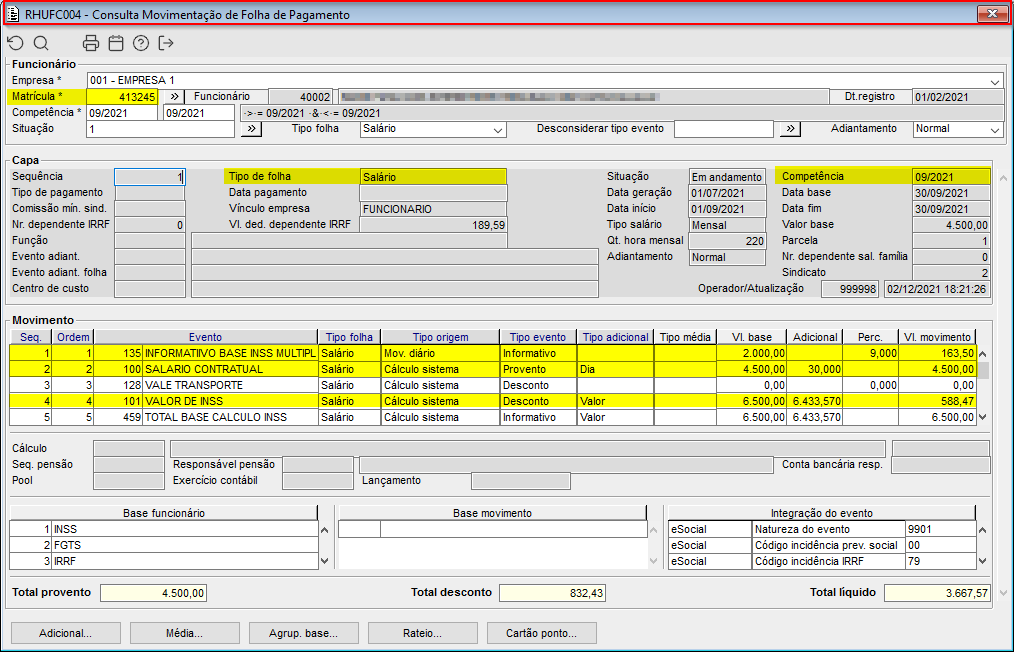The image size is (1014, 652).
Task: Expand the Adiantamento dropdown set to Normal
Action: tap(994, 130)
